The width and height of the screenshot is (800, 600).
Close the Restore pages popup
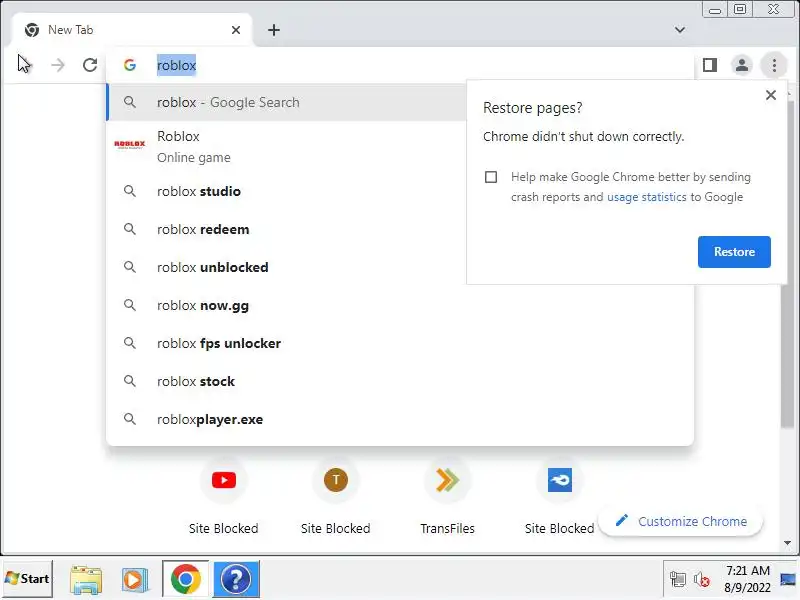[x=771, y=95]
